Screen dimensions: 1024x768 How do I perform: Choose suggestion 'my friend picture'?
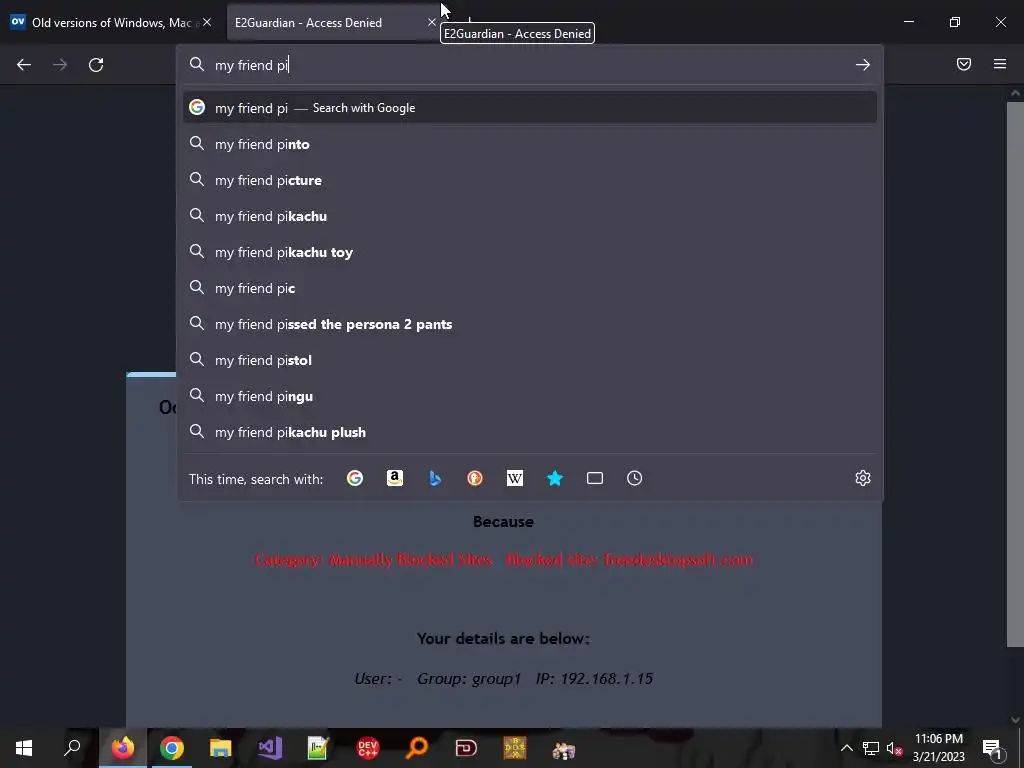click(x=530, y=180)
